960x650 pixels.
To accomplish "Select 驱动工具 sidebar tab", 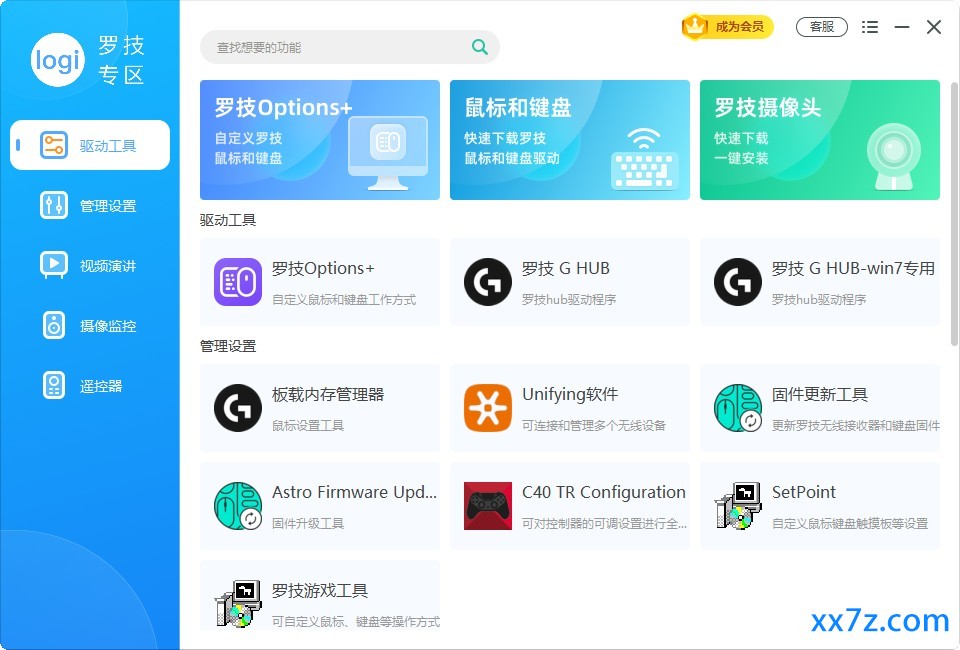I will click(x=90, y=145).
